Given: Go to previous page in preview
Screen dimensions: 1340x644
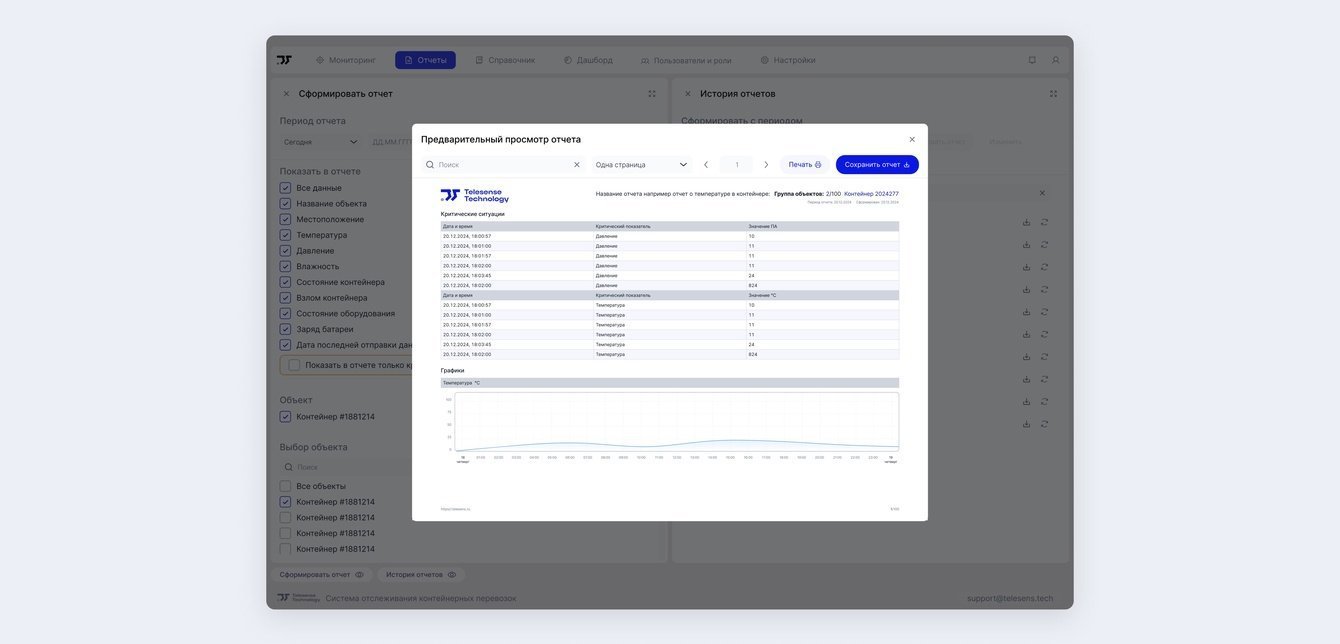Looking at the screenshot, I should pos(706,164).
